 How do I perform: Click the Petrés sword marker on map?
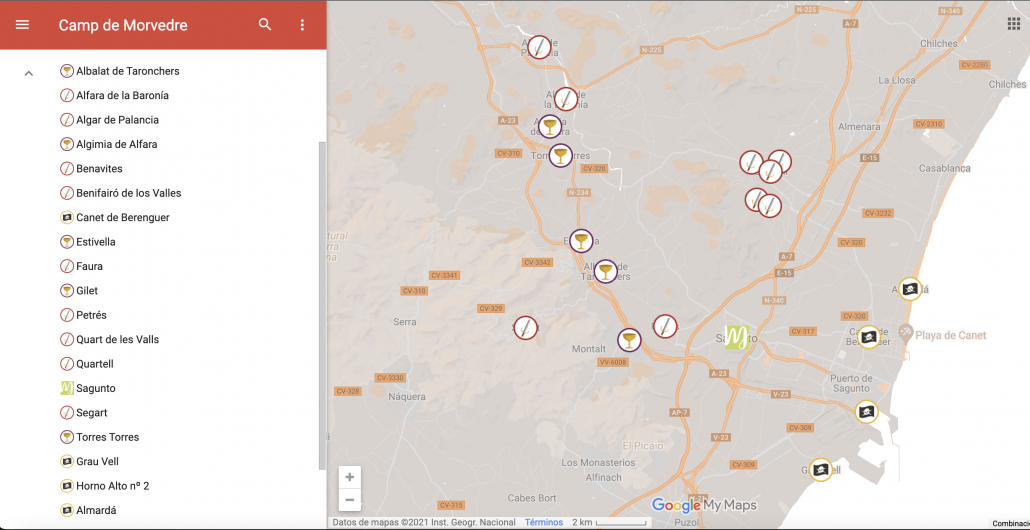pos(665,326)
